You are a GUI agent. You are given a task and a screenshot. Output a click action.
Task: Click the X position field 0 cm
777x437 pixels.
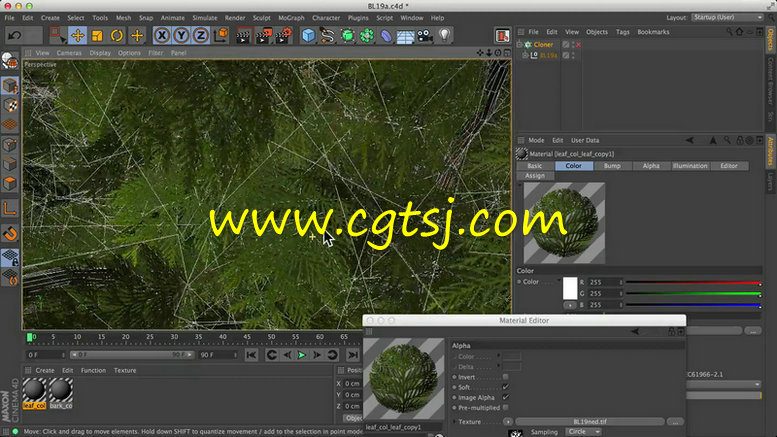click(x=352, y=383)
